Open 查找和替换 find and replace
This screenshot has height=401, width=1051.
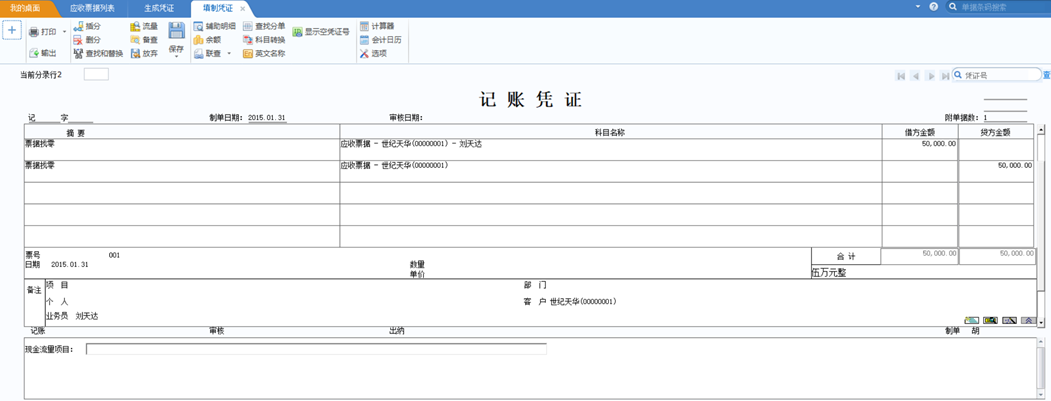click(96, 54)
